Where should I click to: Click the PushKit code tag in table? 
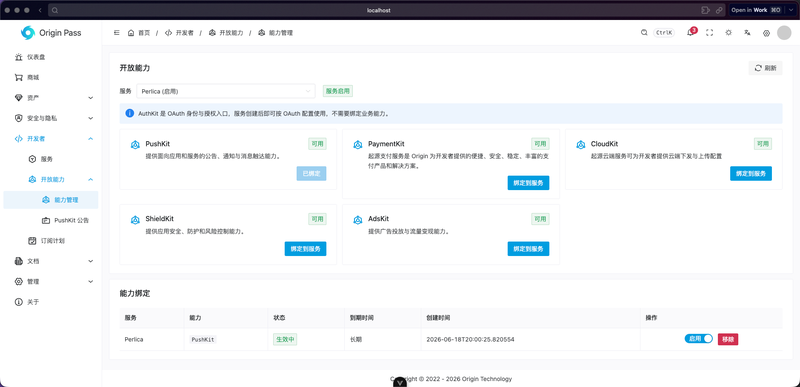point(203,339)
